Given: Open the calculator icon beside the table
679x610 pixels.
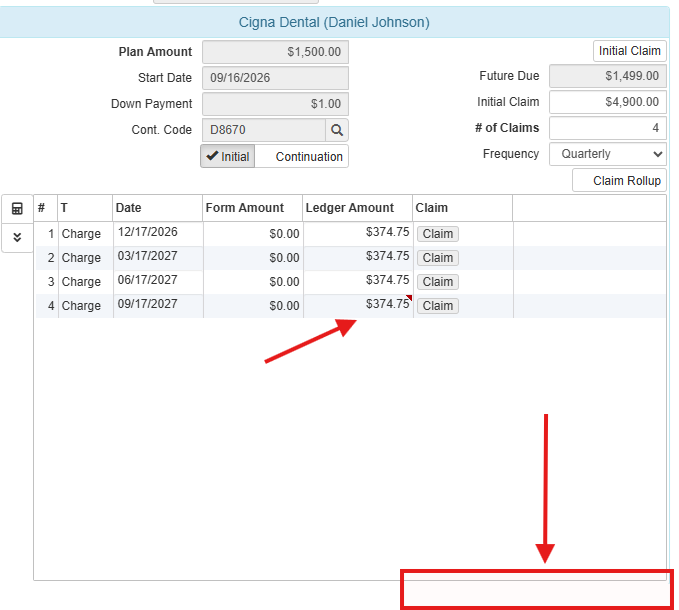Looking at the screenshot, I should (17, 209).
